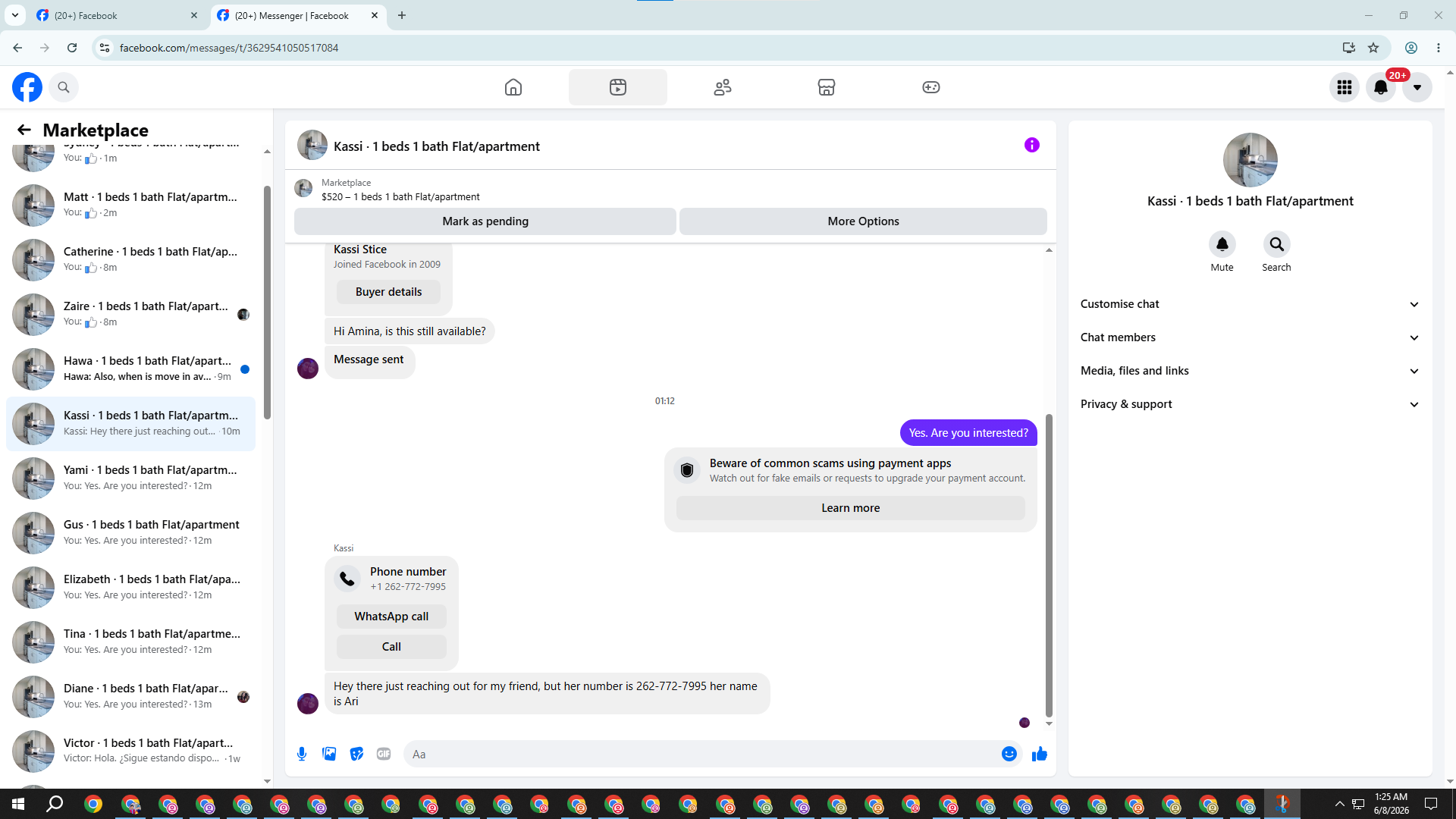Open a new browser tab
1456x819 pixels.
pos(402,16)
